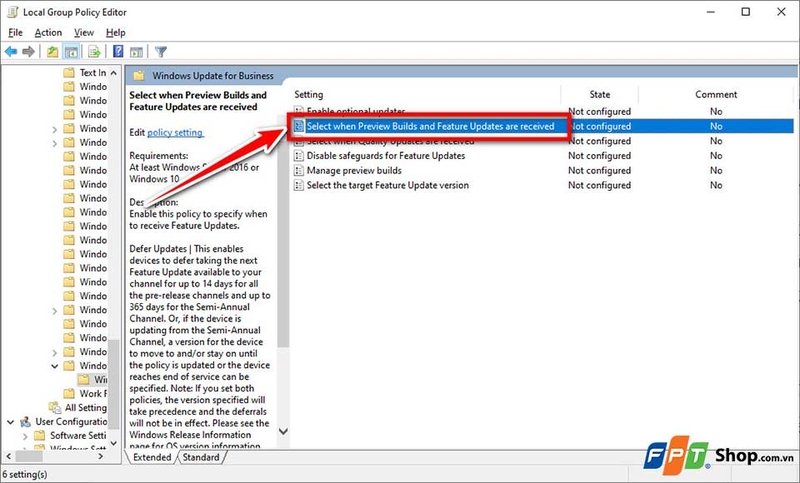This screenshot has width=800, height=483.
Task: Click the Back arrow toolbar icon
Action: click(11, 52)
